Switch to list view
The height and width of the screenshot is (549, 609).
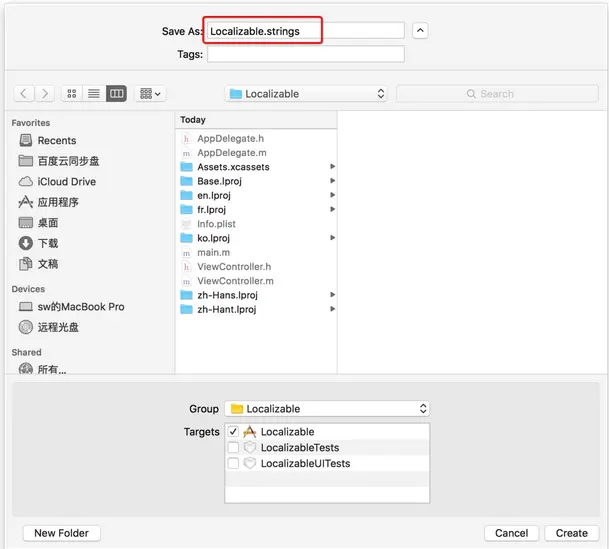[x=94, y=94]
